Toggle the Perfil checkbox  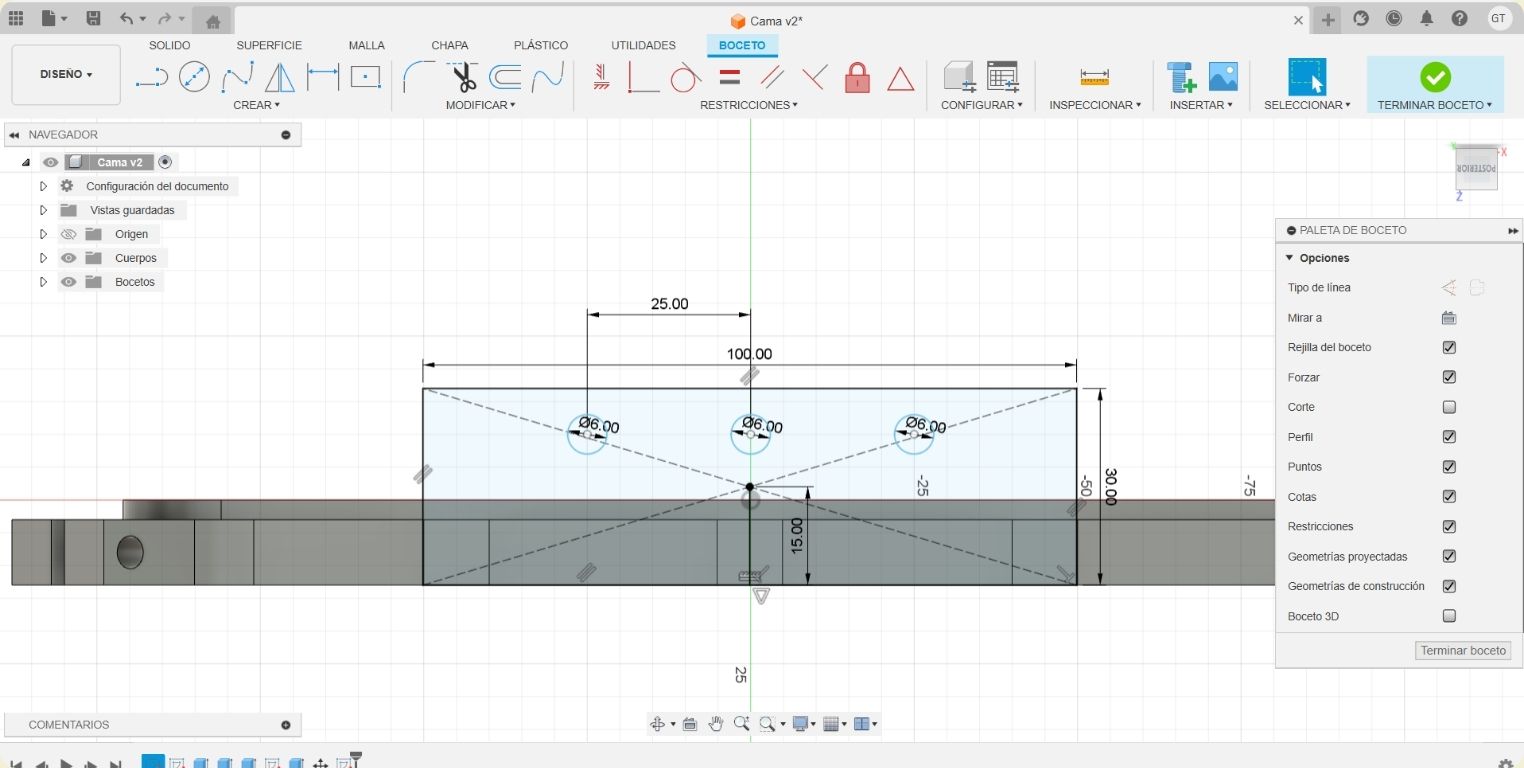1449,437
